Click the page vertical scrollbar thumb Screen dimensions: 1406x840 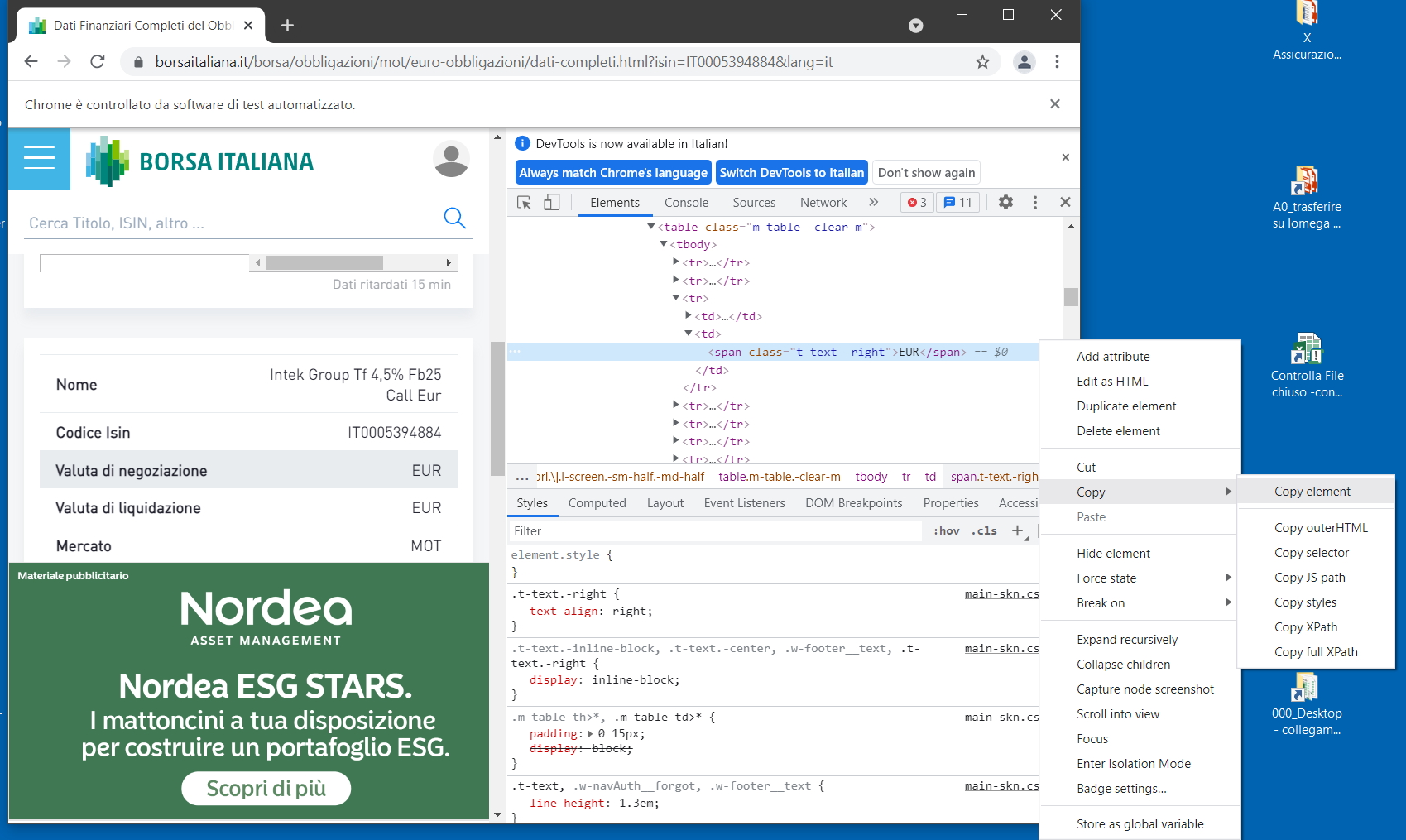point(497,409)
